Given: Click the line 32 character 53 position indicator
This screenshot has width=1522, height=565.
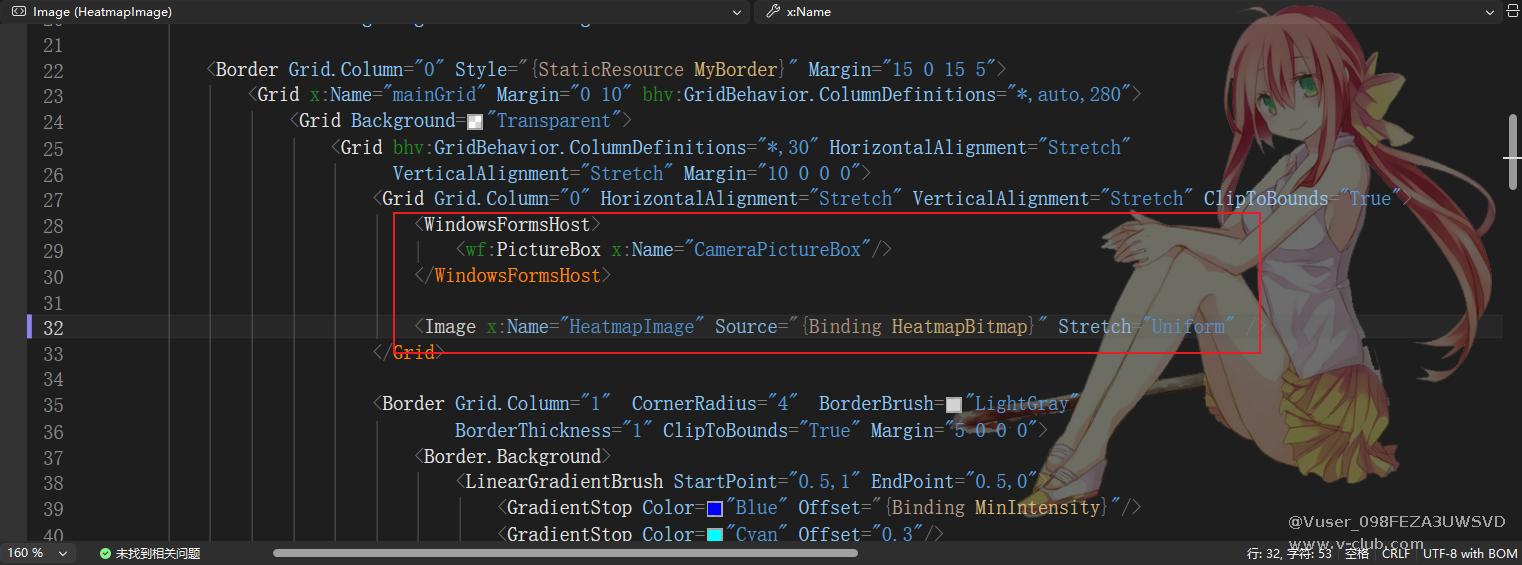Looking at the screenshot, I should pyautogui.click(x=1289, y=553).
